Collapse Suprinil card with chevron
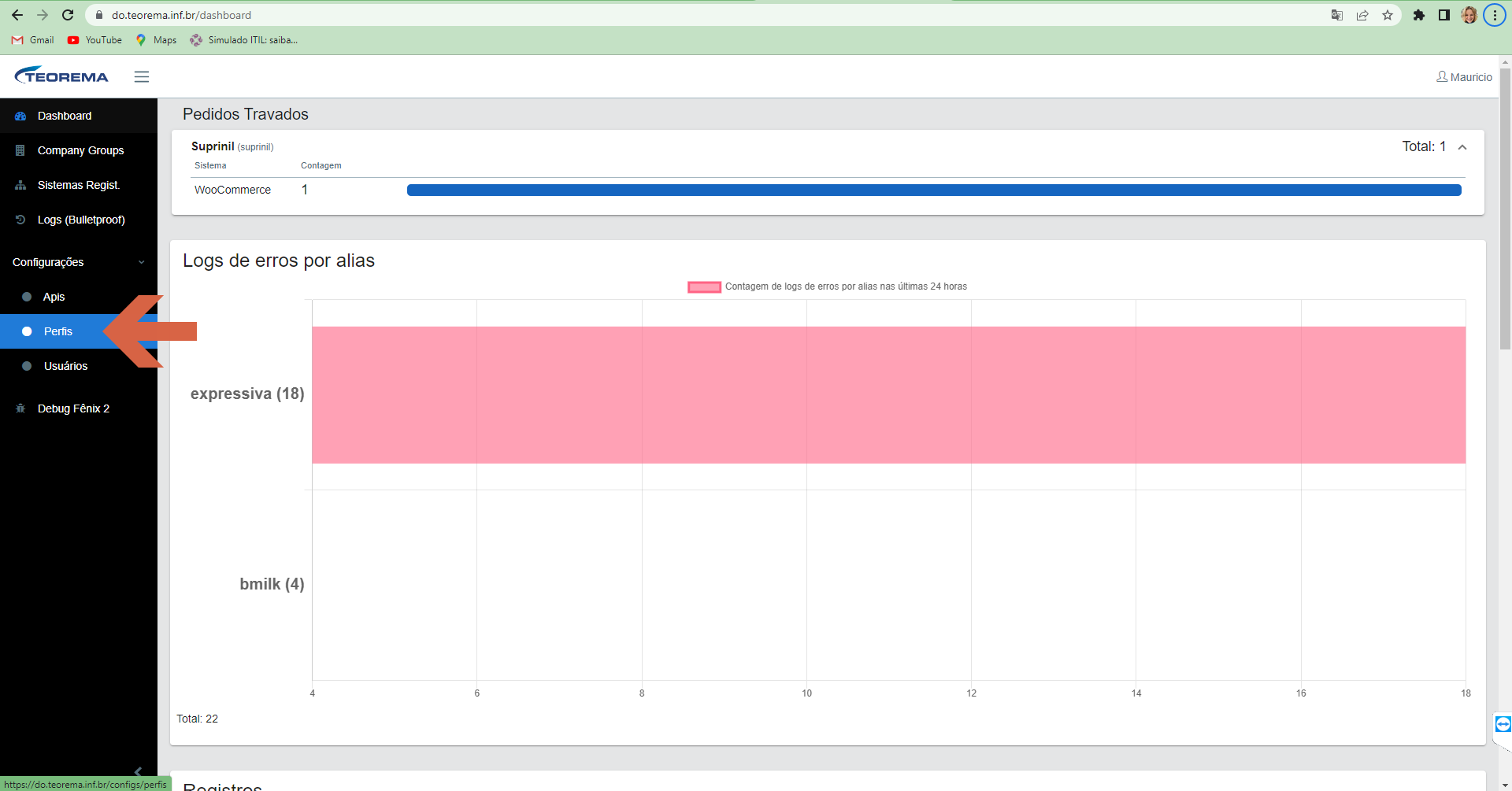The width and height of the screenshot is (1512, 791). 1462,147
